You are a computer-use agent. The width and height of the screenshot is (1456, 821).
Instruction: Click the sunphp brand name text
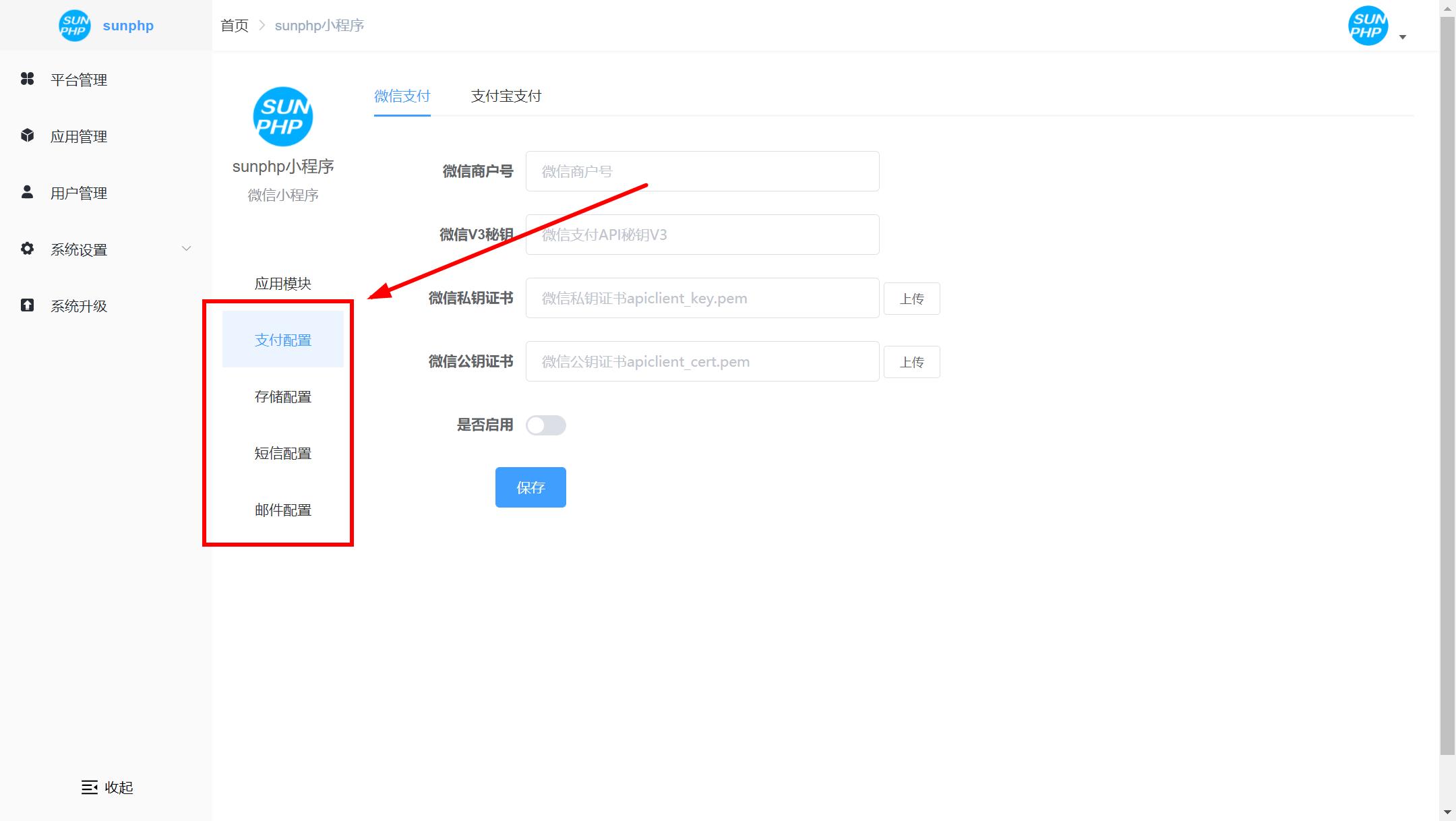point(128,26)
